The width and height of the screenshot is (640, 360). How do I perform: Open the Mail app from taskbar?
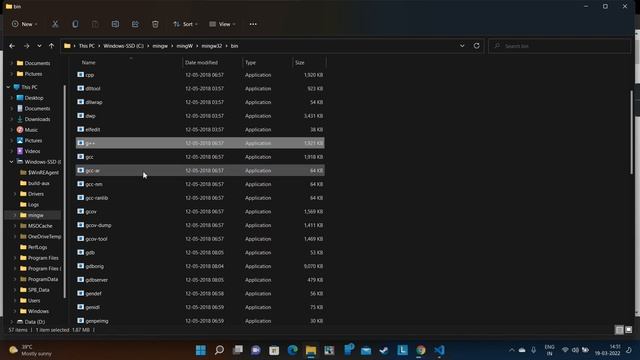366,350
